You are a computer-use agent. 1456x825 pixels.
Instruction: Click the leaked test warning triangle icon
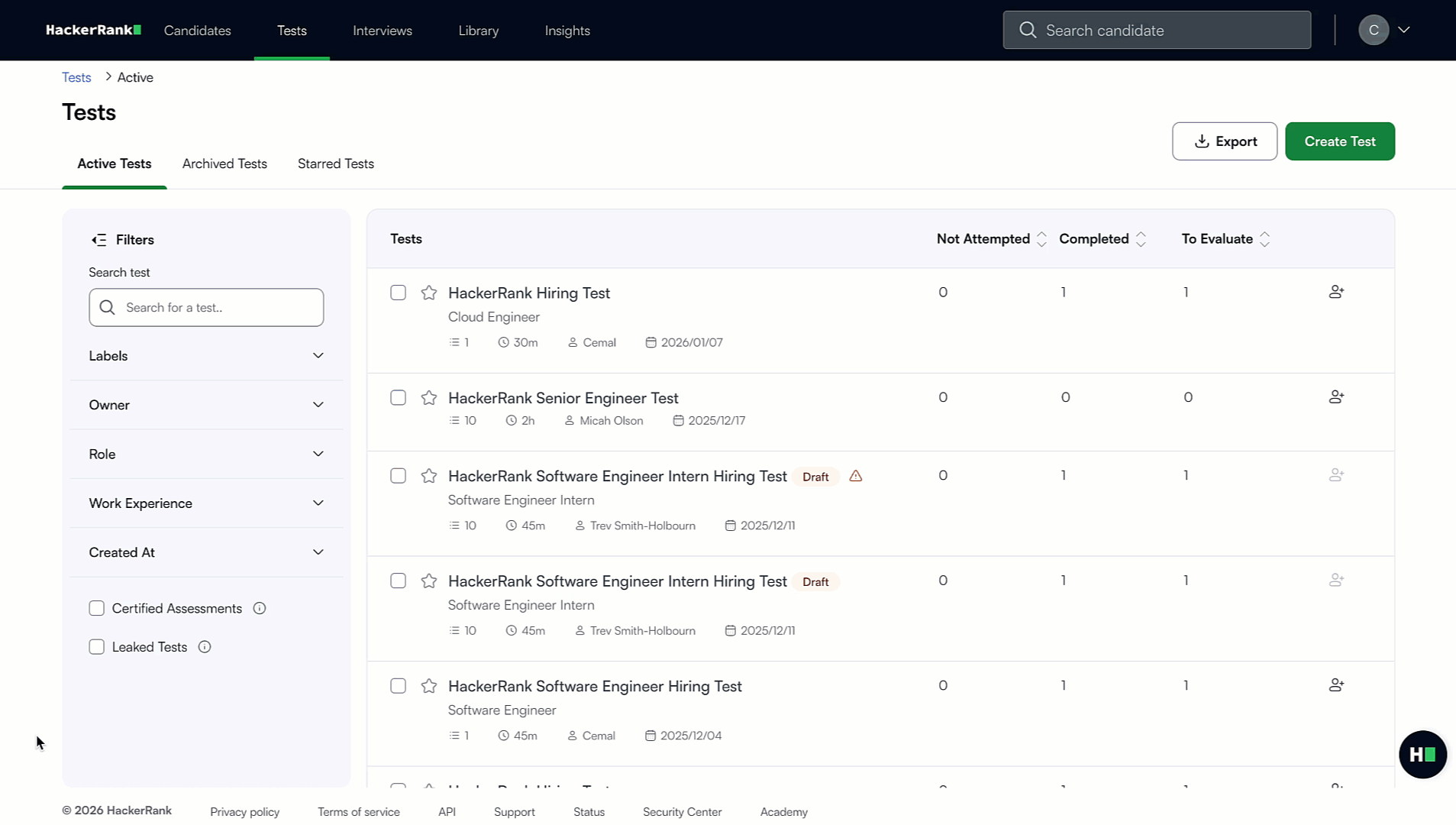pyautogui.click(x=855, y=476)
